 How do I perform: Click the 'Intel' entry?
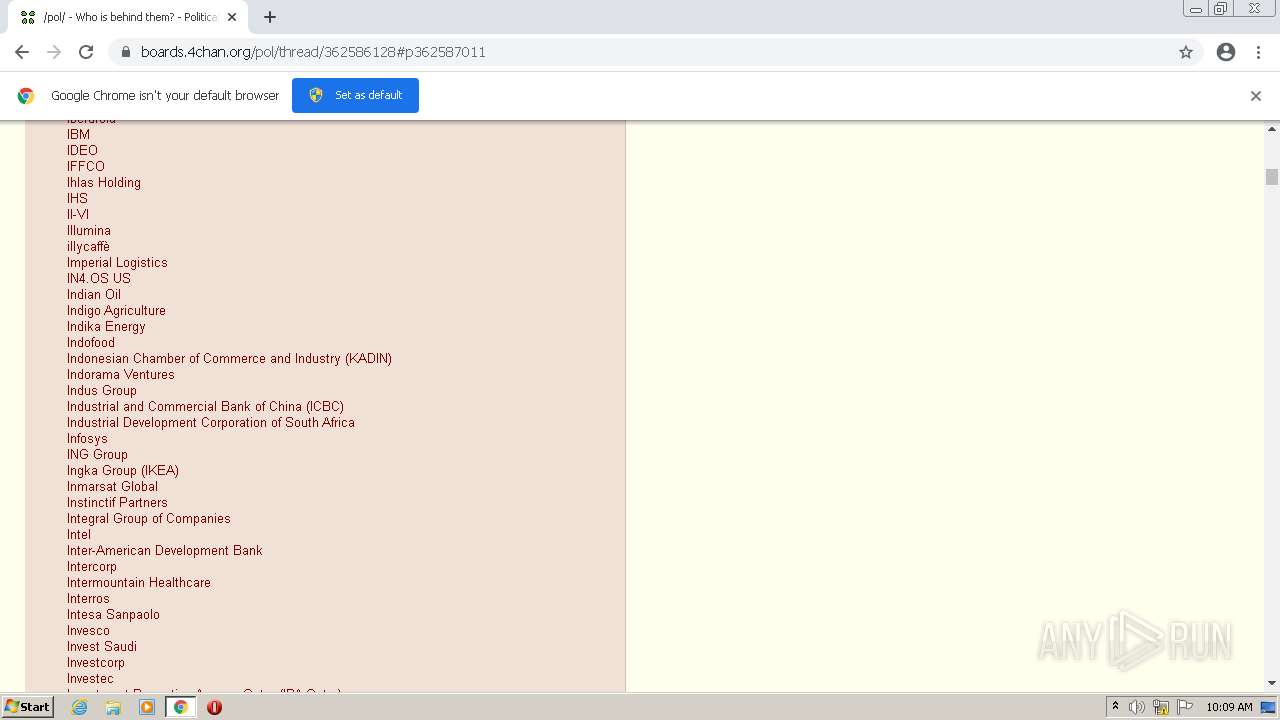79,534
